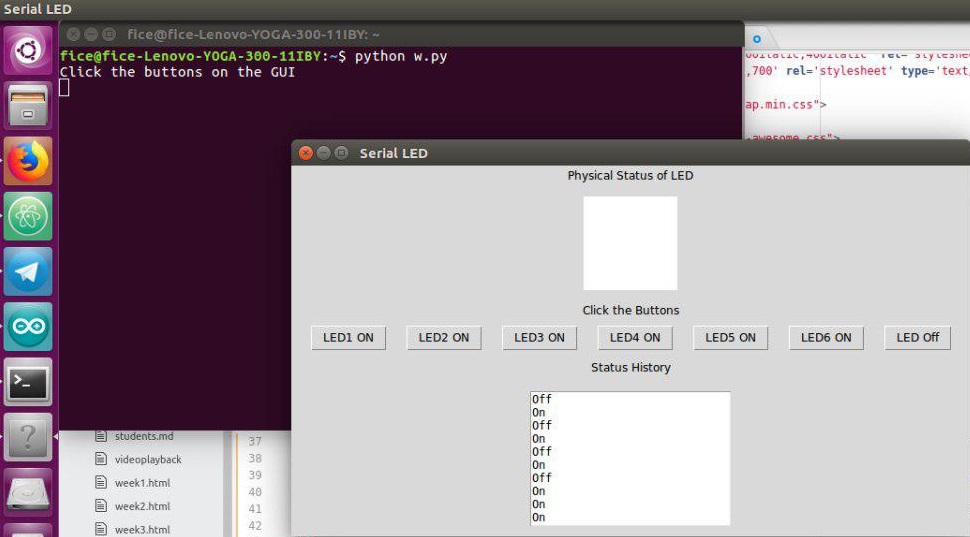Select first 'Off' entry in Status History
The width and height of the screenshot is (970, 537).
click(542, 399)
